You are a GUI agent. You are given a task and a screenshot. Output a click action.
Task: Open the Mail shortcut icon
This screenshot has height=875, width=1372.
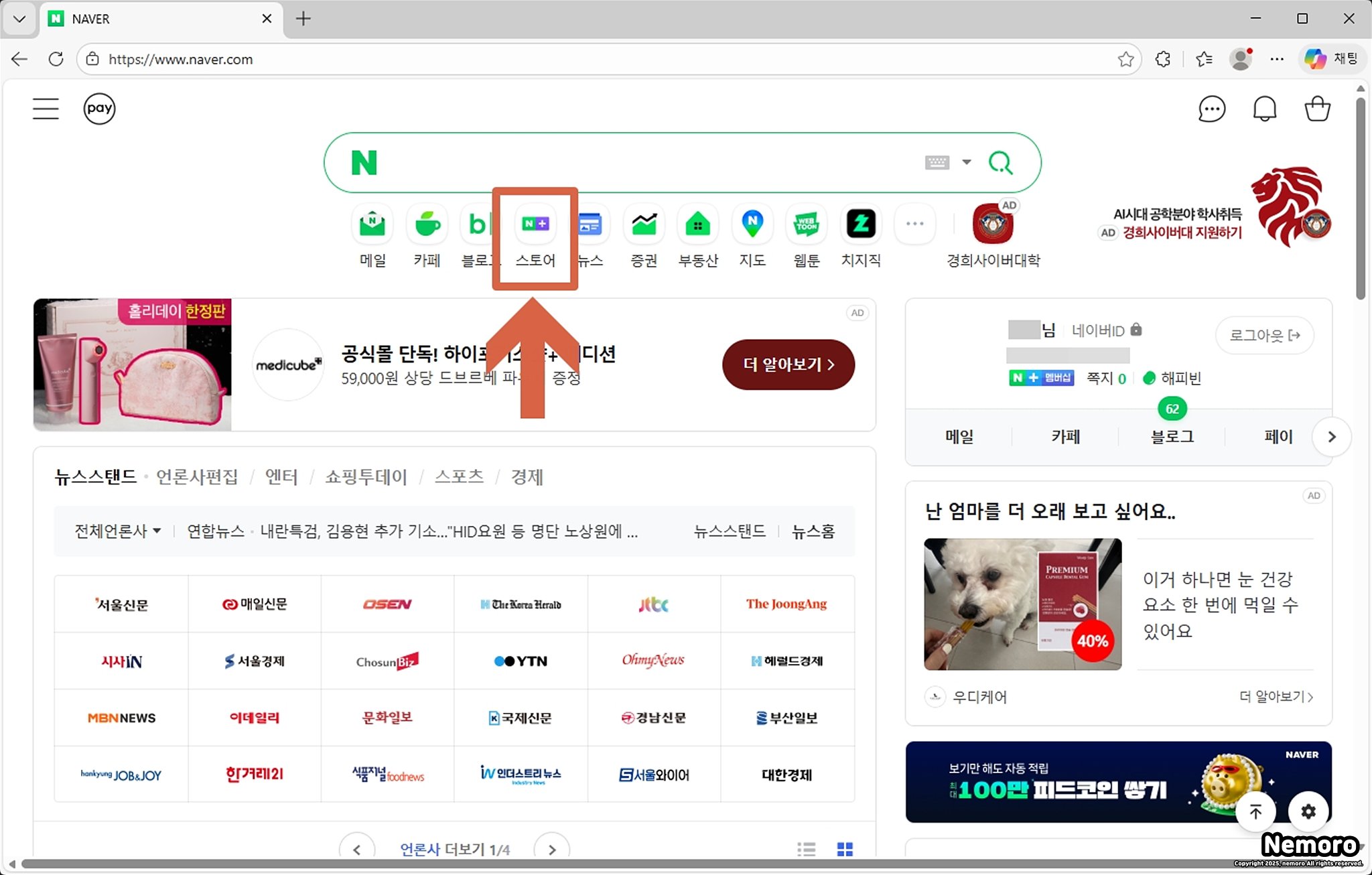tap(372, 224)
